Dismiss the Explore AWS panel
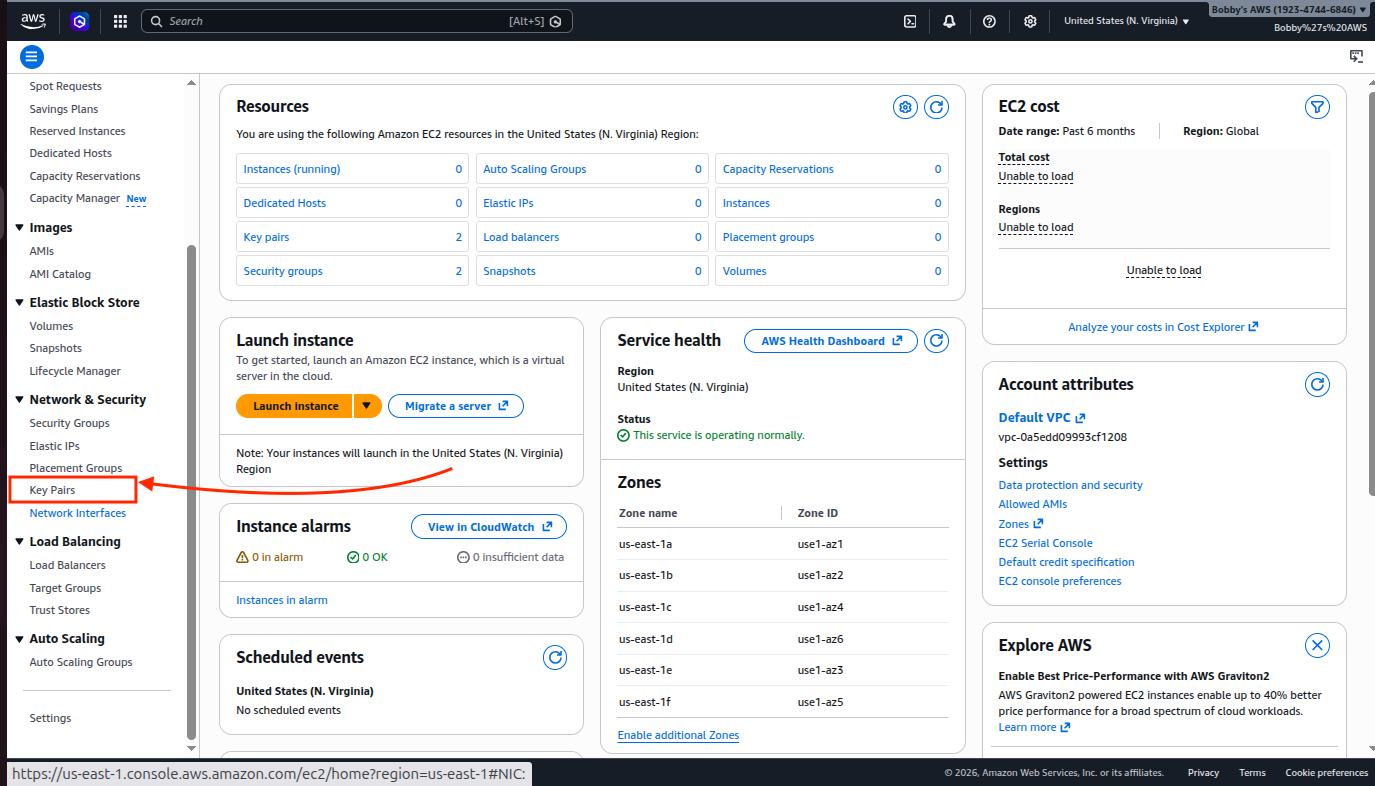1375x786 pixels. (x=1317, y=645)
